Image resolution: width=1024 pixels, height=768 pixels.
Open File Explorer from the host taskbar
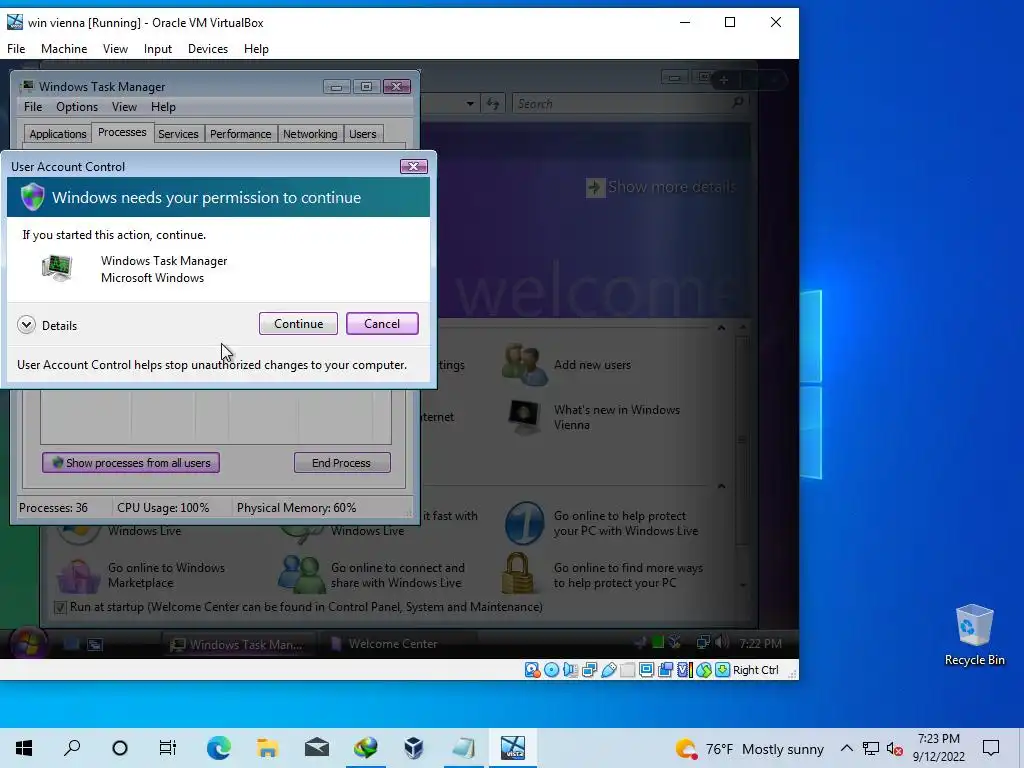click(267, 748)
